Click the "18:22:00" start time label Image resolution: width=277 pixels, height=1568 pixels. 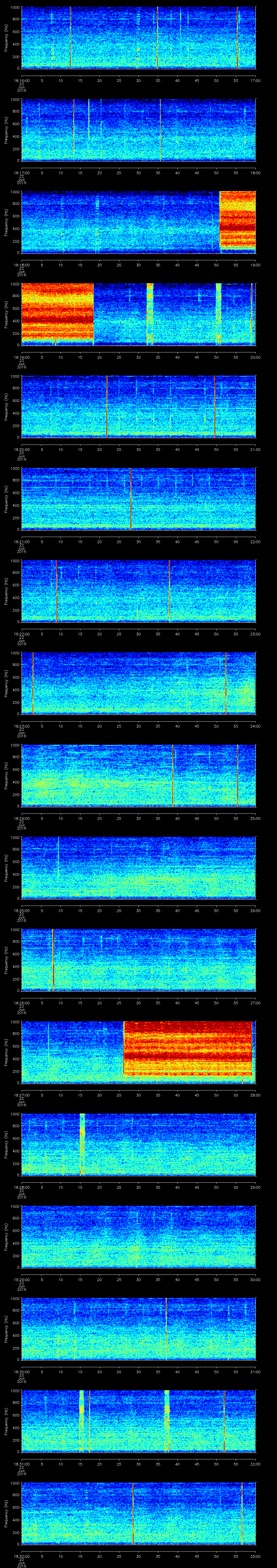click(x=21, y=634)
